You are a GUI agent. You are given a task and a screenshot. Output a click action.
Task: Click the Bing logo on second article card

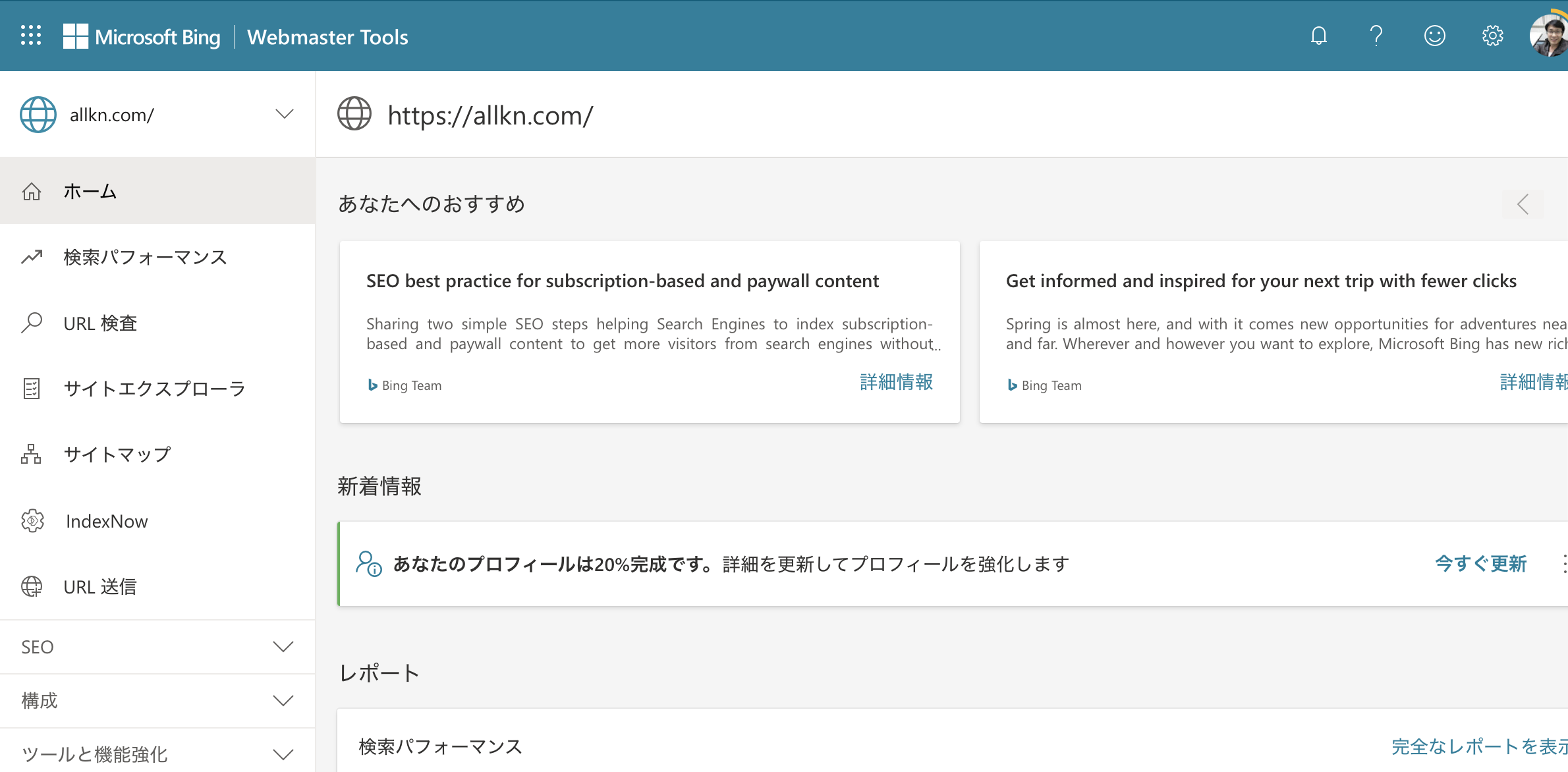click(x=1012, y=385)
